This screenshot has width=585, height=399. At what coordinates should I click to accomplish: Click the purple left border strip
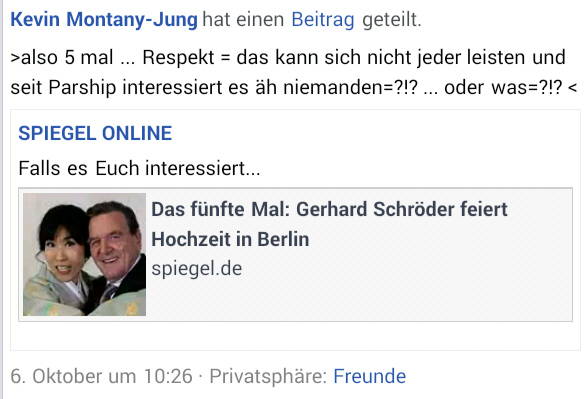click(1, 199)
